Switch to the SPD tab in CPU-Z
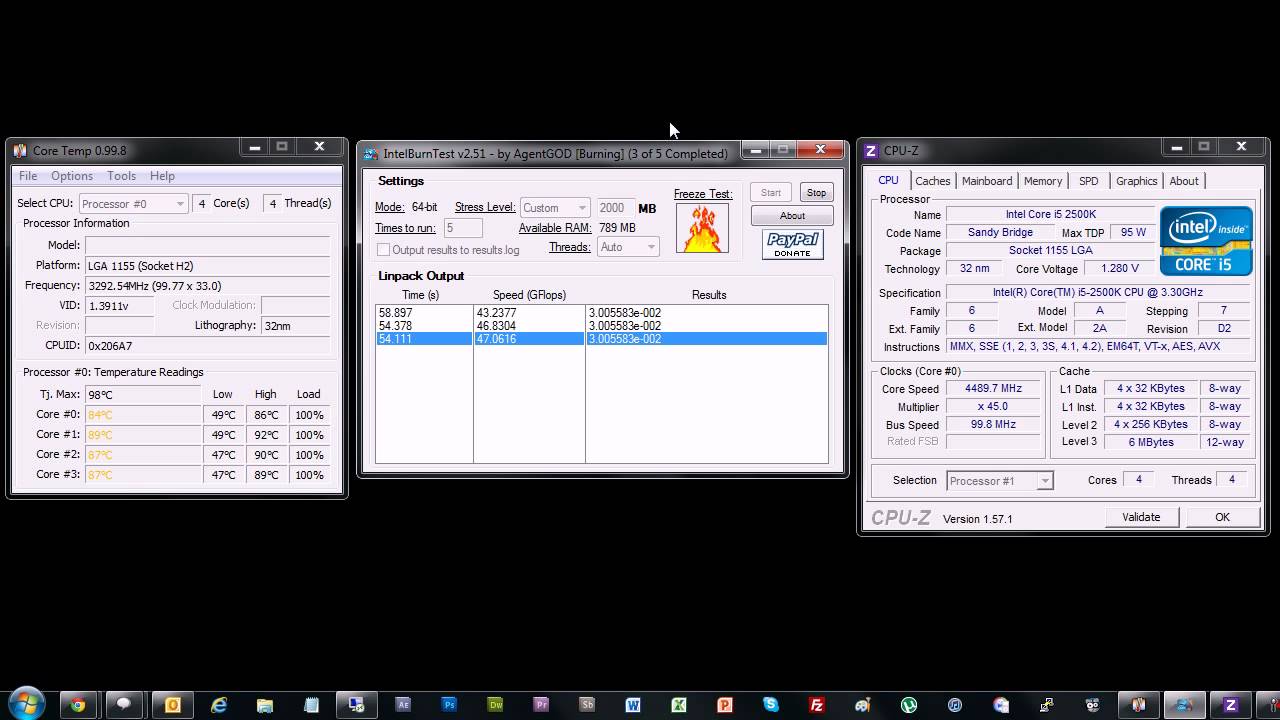1280x720 pixels. pyautogui.click(x=1088, y=181)
